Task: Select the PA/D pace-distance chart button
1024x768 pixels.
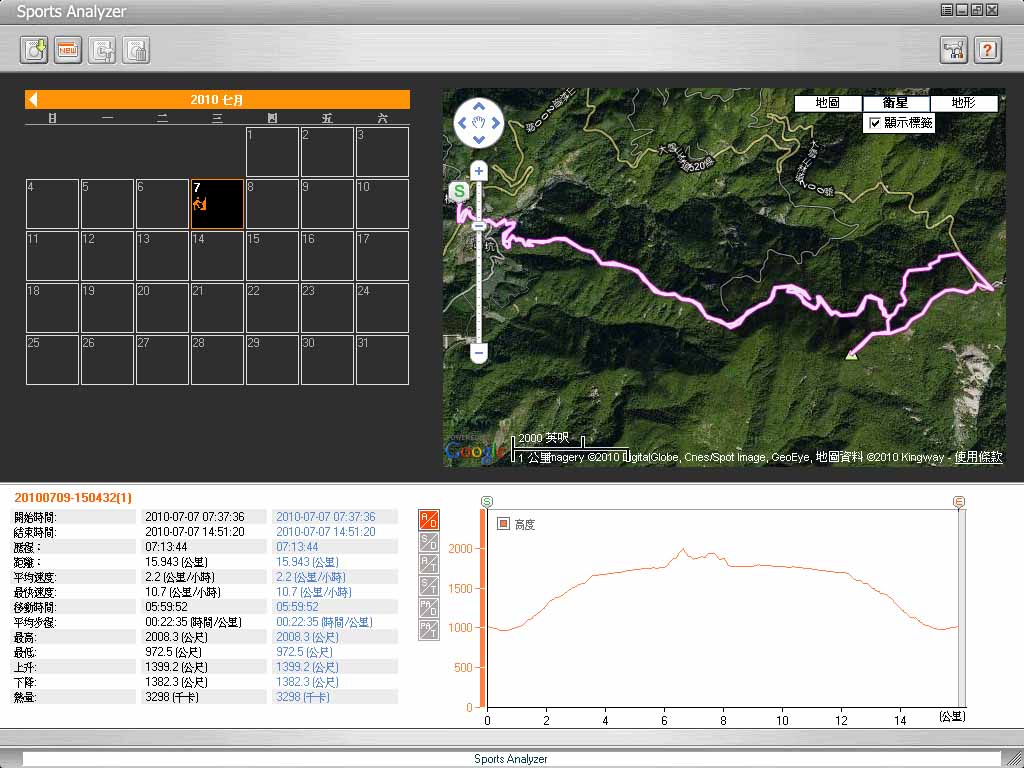Action: pyautogui.click(x=428, y=608)
